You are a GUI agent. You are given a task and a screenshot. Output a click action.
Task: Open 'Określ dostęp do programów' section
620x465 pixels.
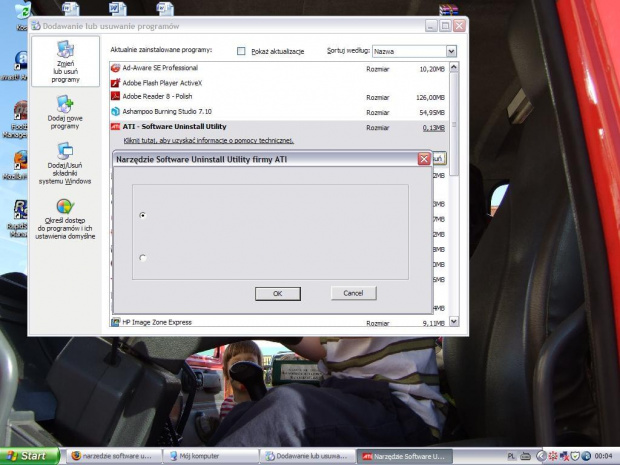click(65, 219)
